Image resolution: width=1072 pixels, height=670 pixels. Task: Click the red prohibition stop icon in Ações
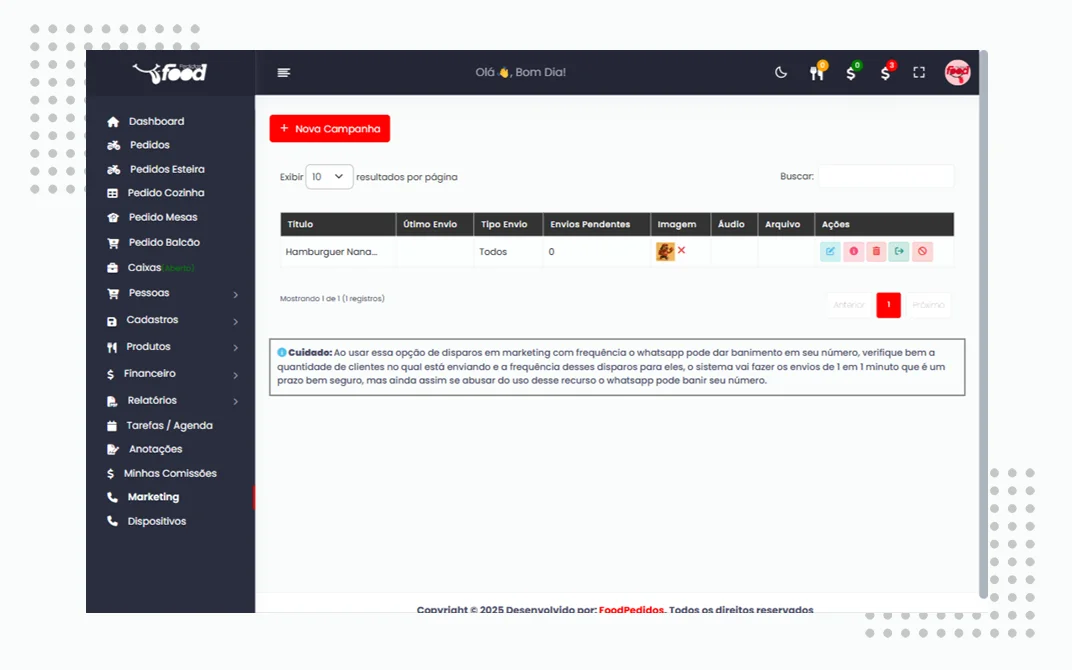point(922,252)
